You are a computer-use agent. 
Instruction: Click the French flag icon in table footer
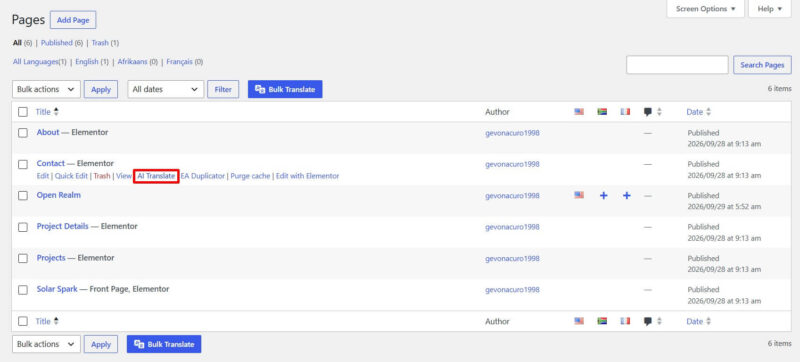[626, 321]
